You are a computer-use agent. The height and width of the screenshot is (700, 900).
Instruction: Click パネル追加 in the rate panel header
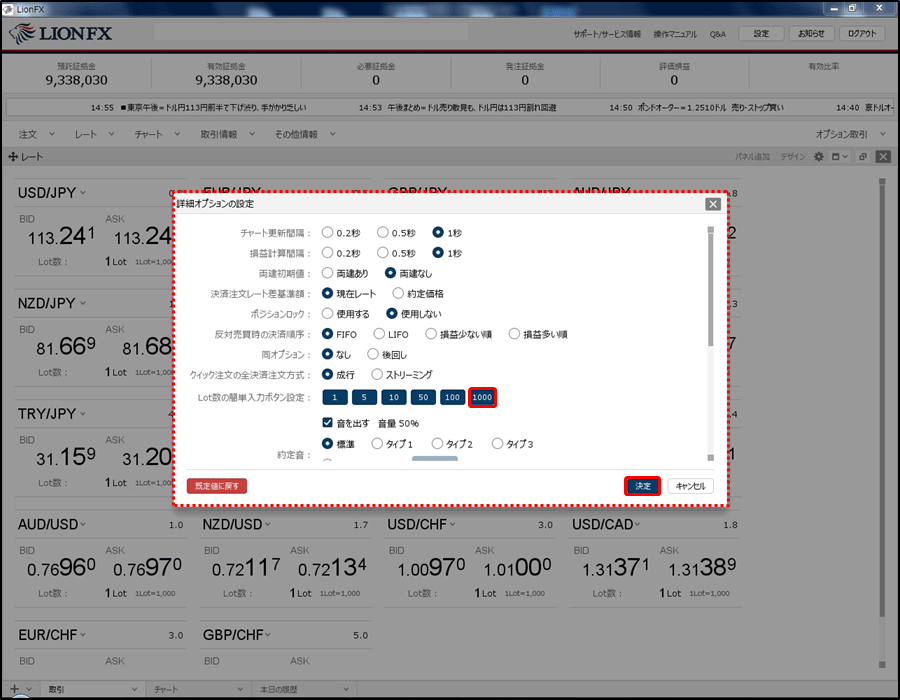[x=752, y=157]
